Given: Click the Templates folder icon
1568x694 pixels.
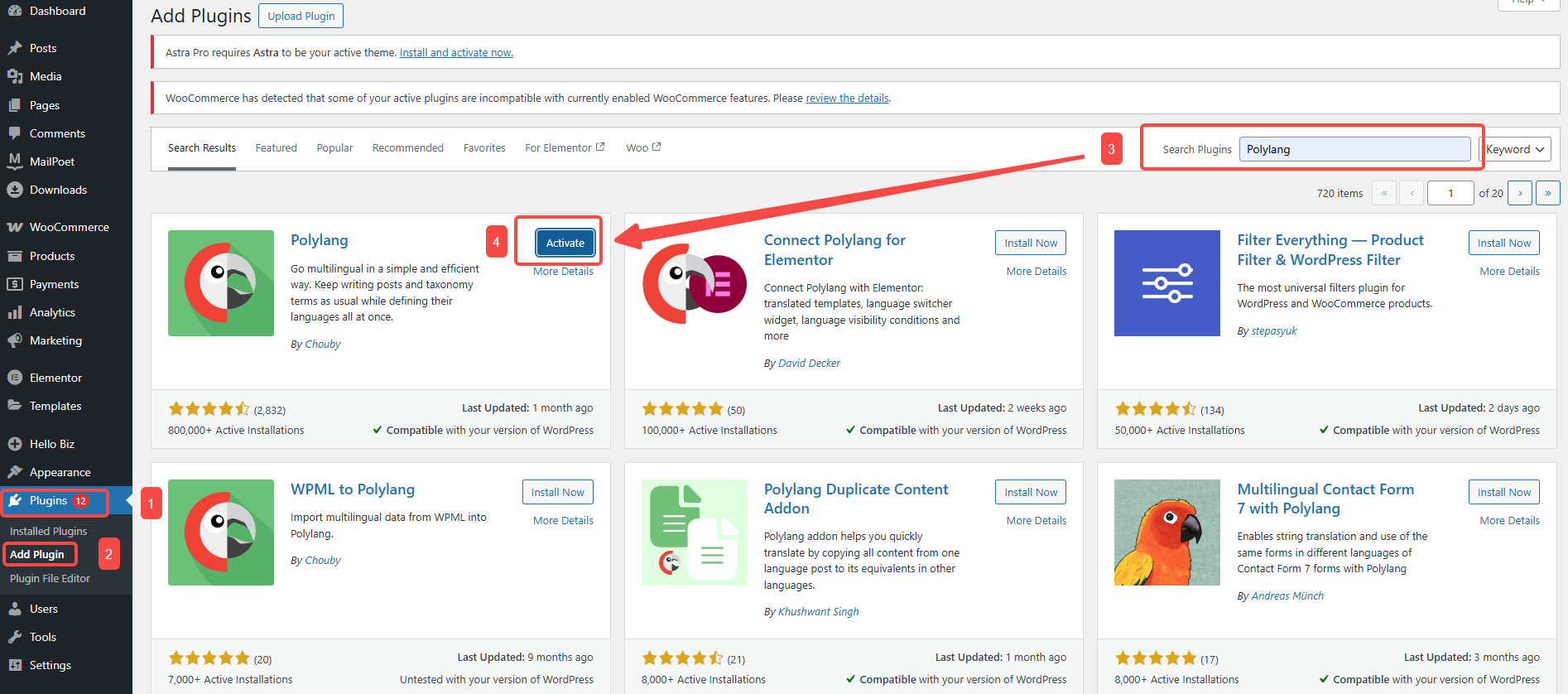Looking at the screenshot, I should [x=15, y=406].
